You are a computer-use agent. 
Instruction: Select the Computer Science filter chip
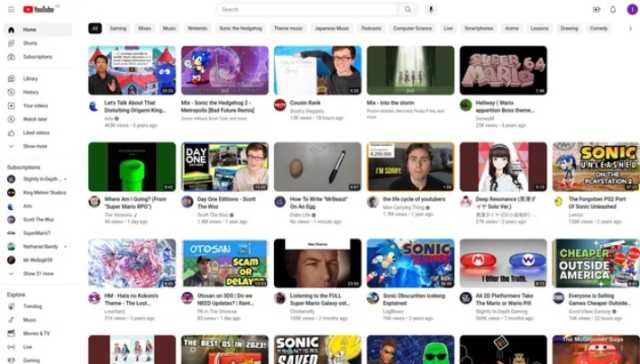[412, 29]
